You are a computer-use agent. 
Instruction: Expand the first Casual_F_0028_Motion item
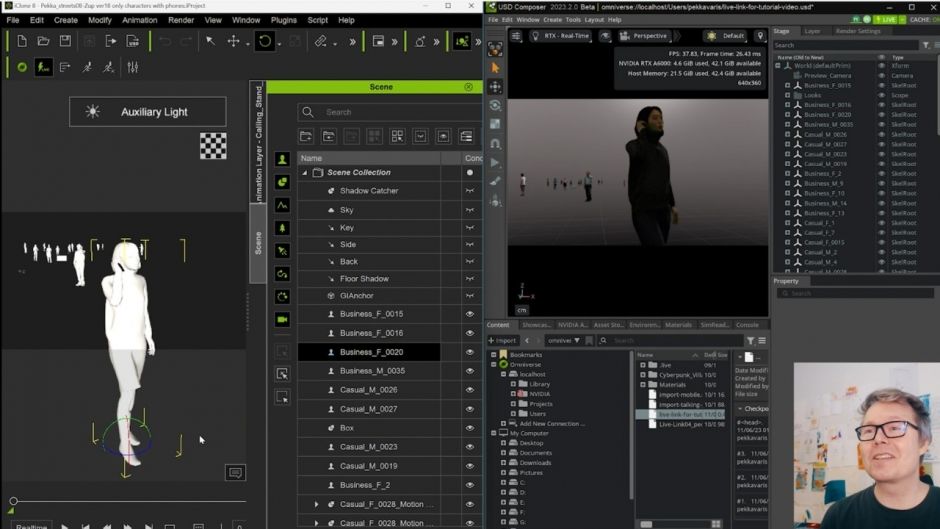317,504
